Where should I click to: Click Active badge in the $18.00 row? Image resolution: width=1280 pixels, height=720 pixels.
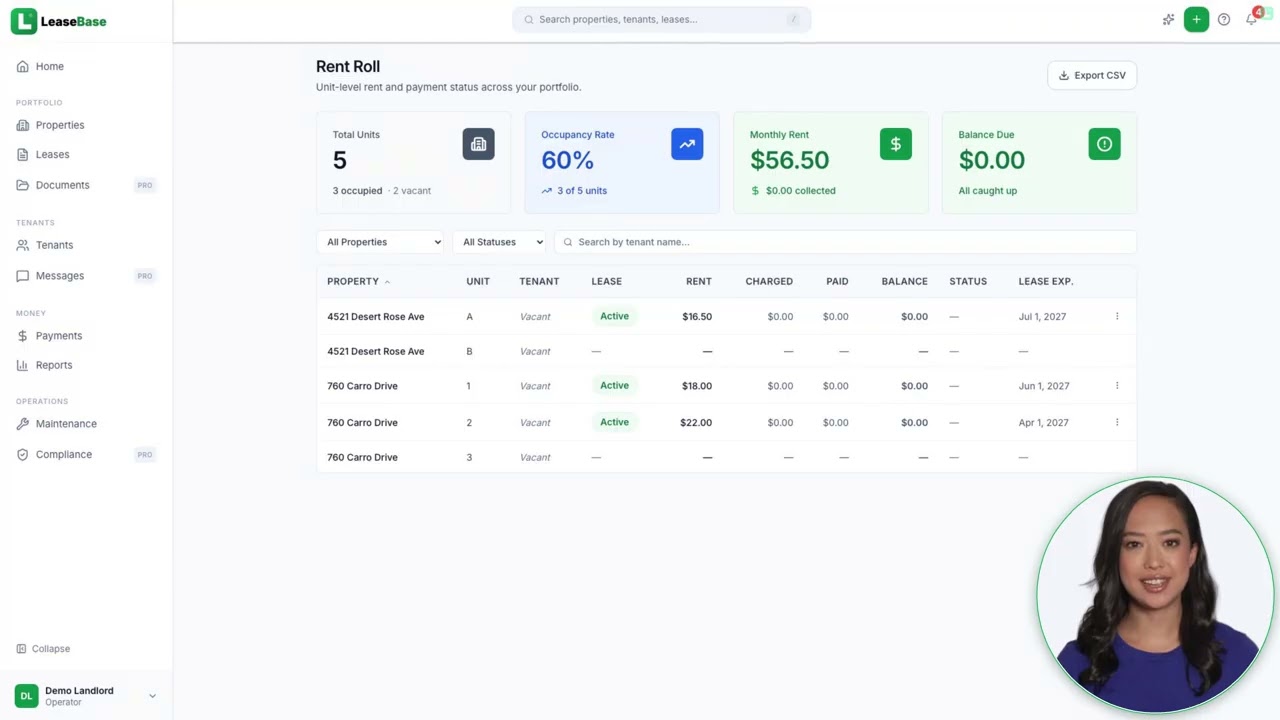(614, 386)
